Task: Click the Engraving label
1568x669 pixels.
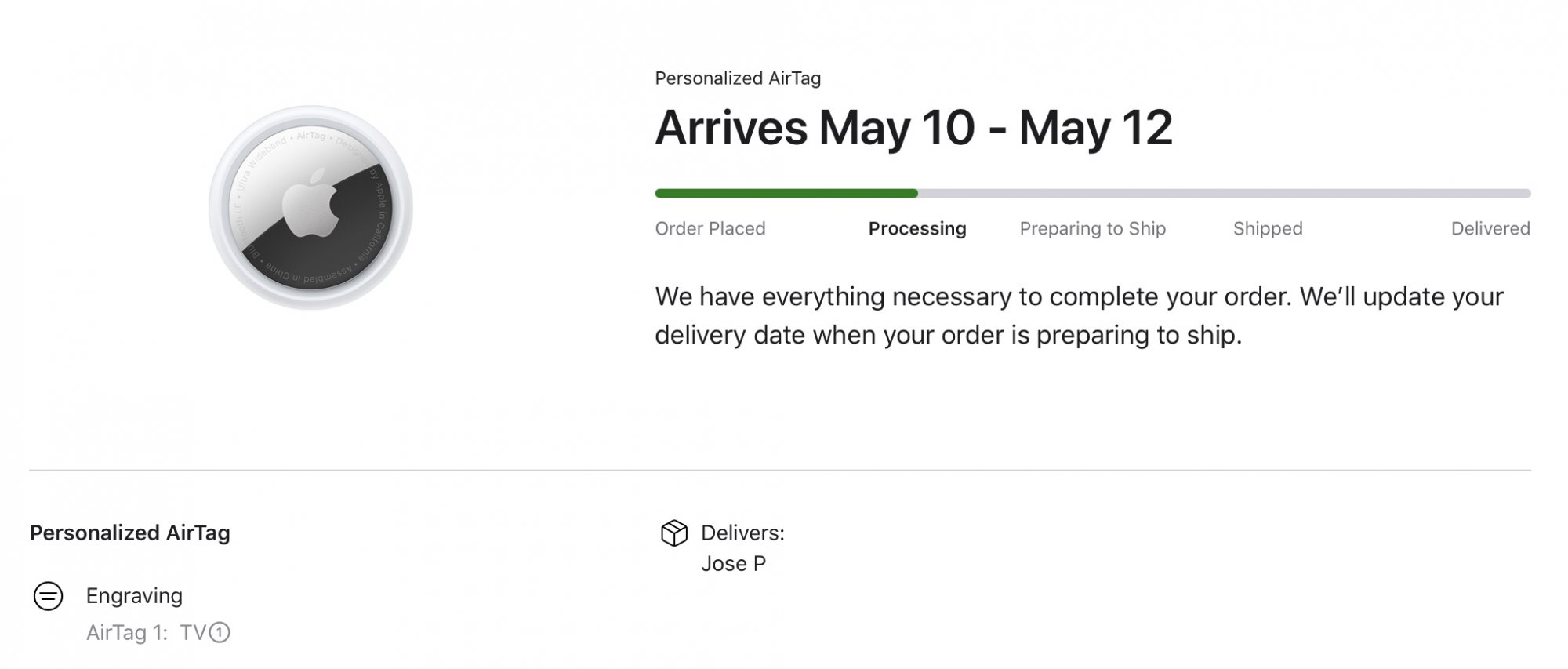Action: click(134, 596)
